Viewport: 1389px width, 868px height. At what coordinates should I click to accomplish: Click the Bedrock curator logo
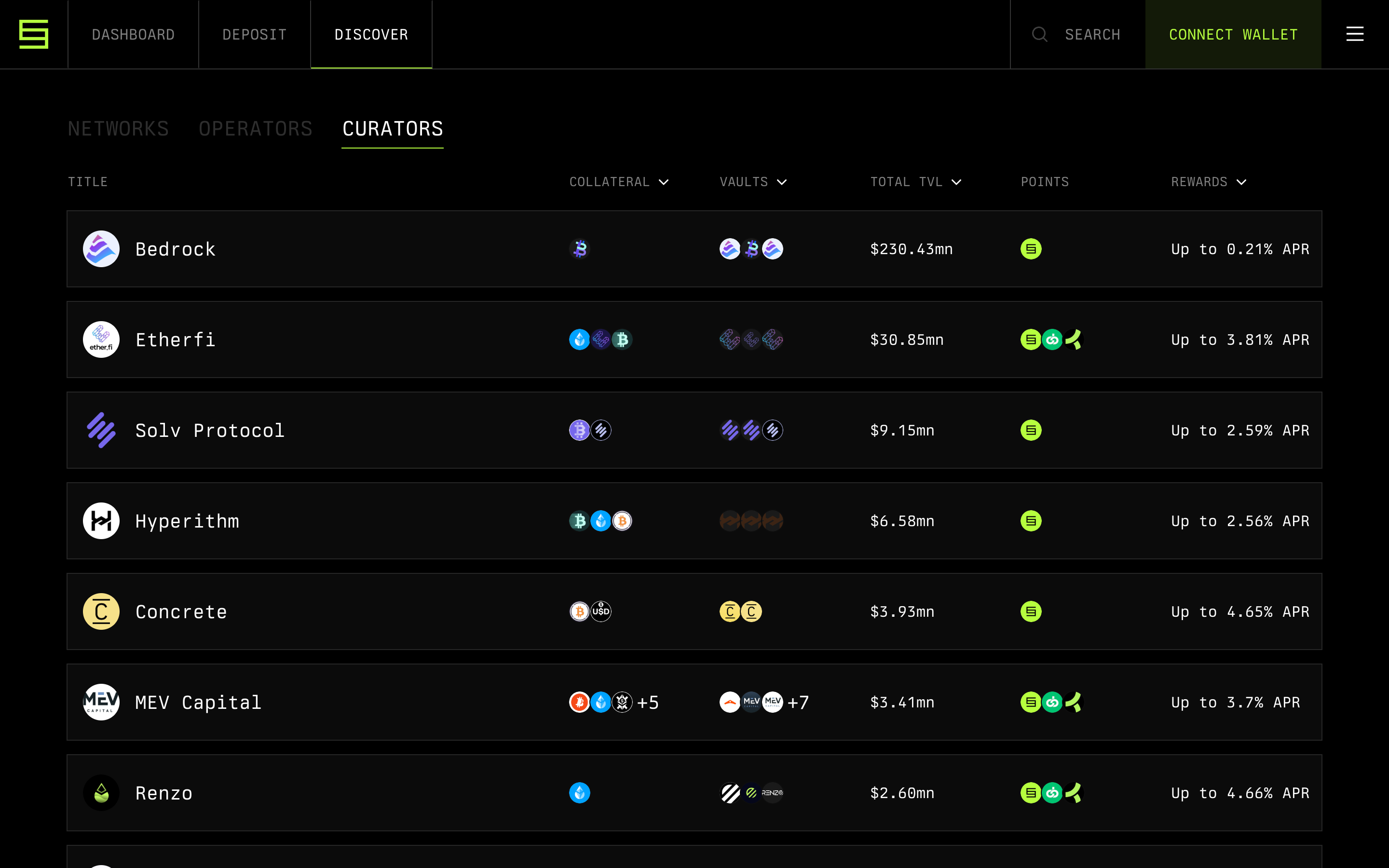pos(101,248)
